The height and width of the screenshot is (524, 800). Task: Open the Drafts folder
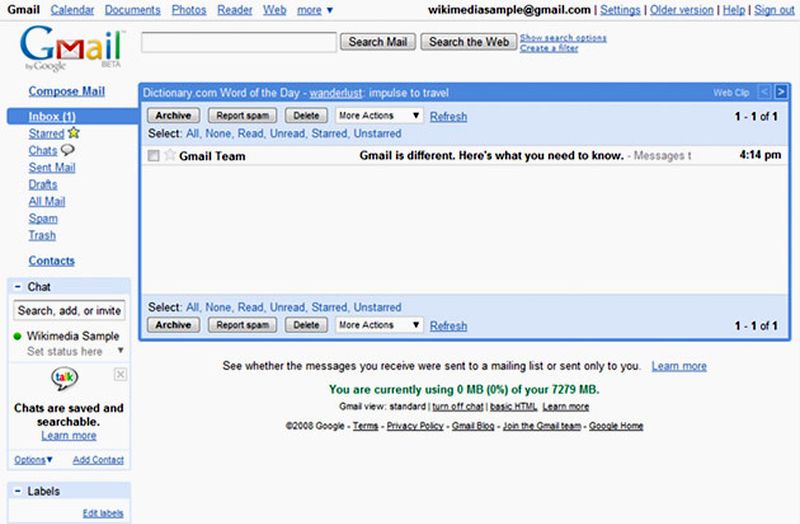click(43, 184)
